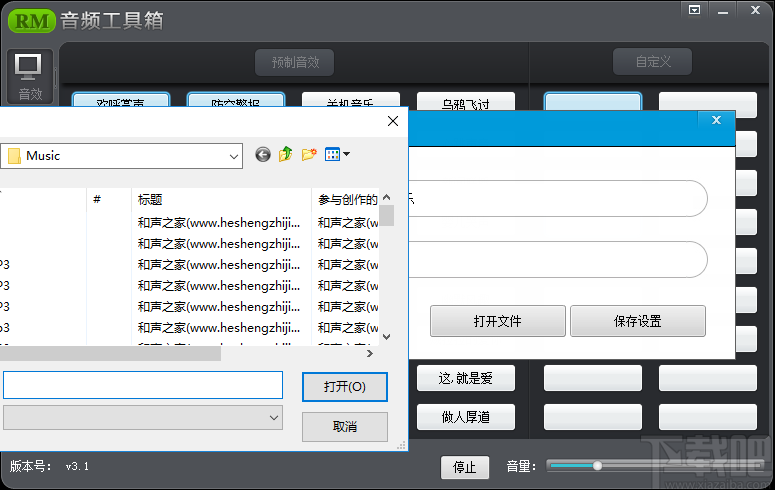Open the view menu icon in file dialog
This screenshot has height=490, width=775.
point(337,155)
